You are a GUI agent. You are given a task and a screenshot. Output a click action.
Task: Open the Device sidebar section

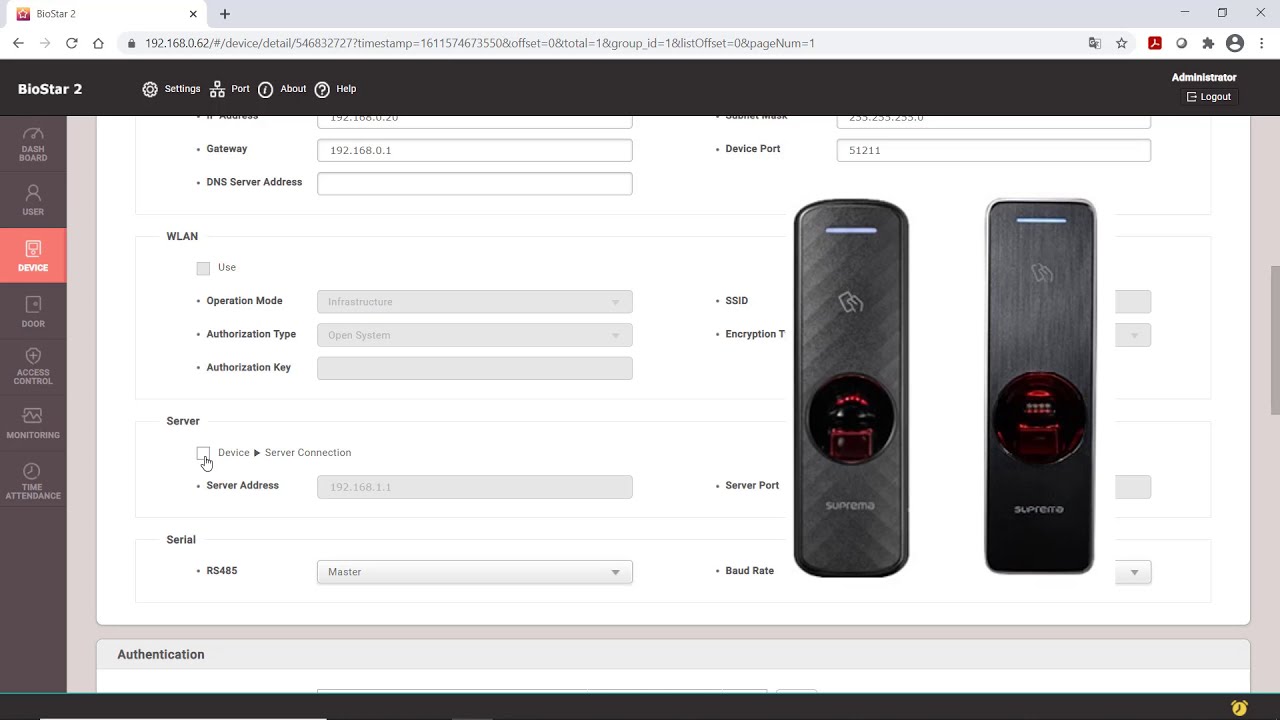pyautogui.click(x=33, y=256)
